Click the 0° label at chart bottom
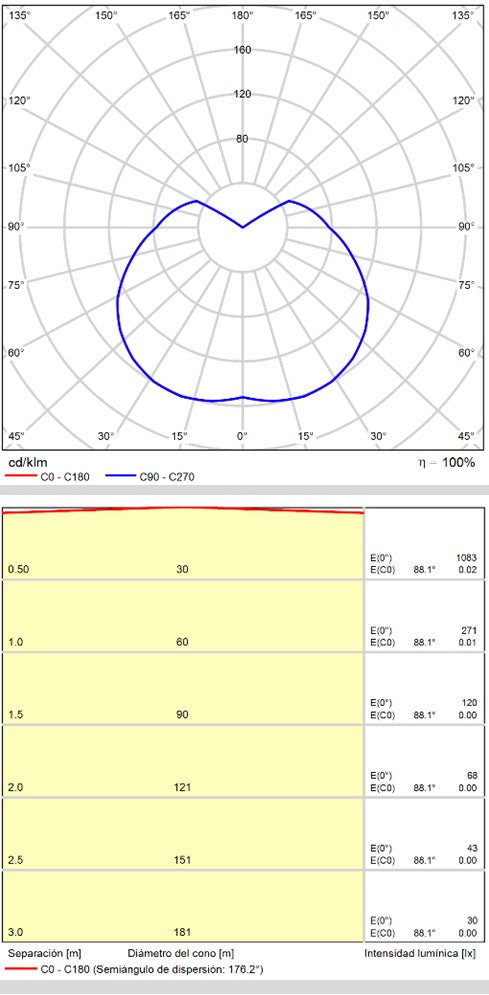The image size is (489, 995). 242,436
